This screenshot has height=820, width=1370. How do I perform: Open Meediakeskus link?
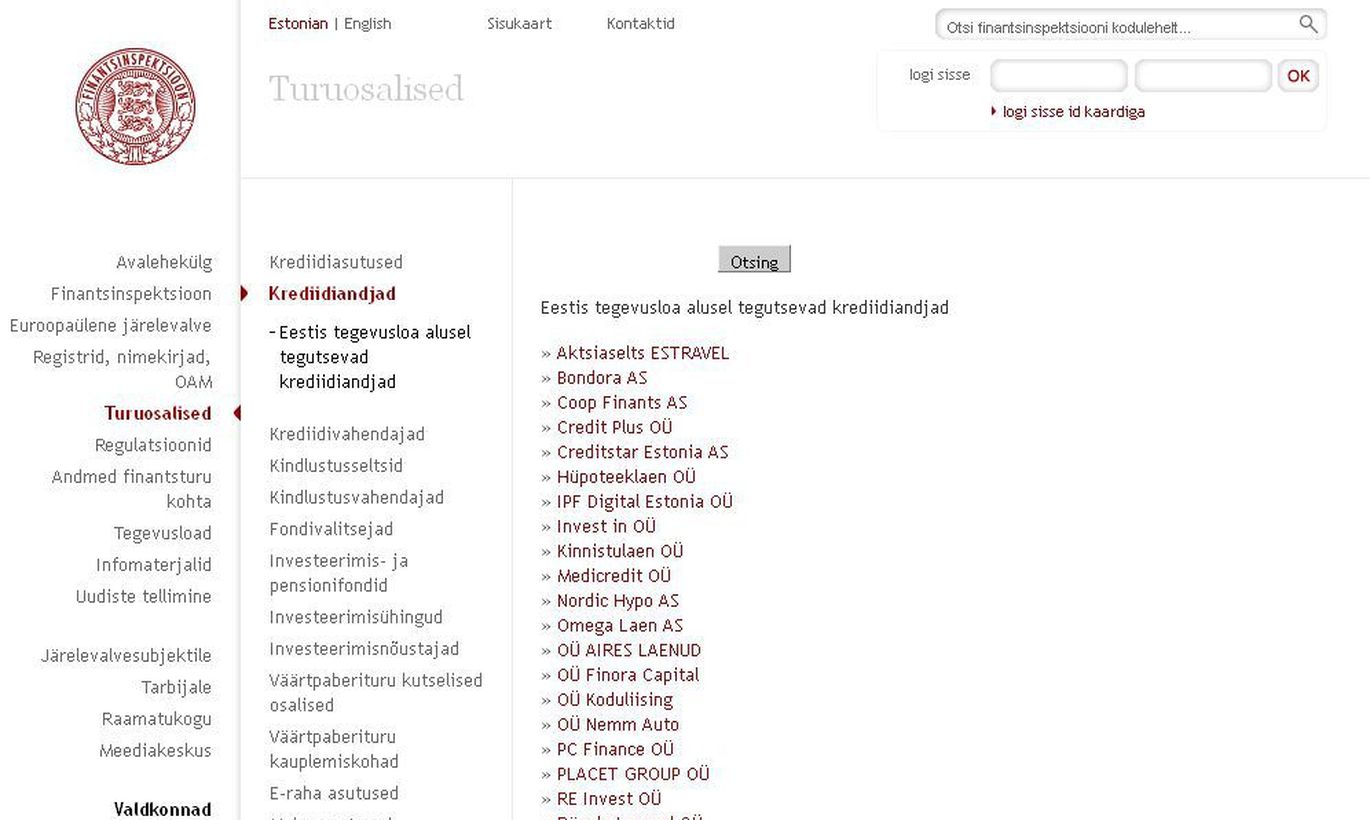point(155,751)
